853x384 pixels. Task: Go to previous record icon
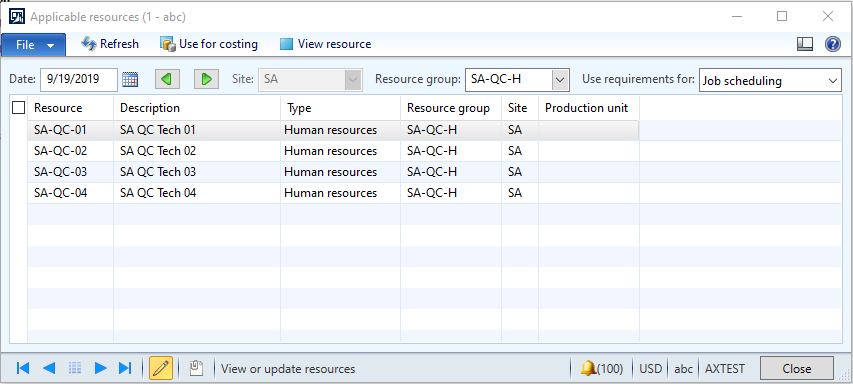click(x=49, y=368)
